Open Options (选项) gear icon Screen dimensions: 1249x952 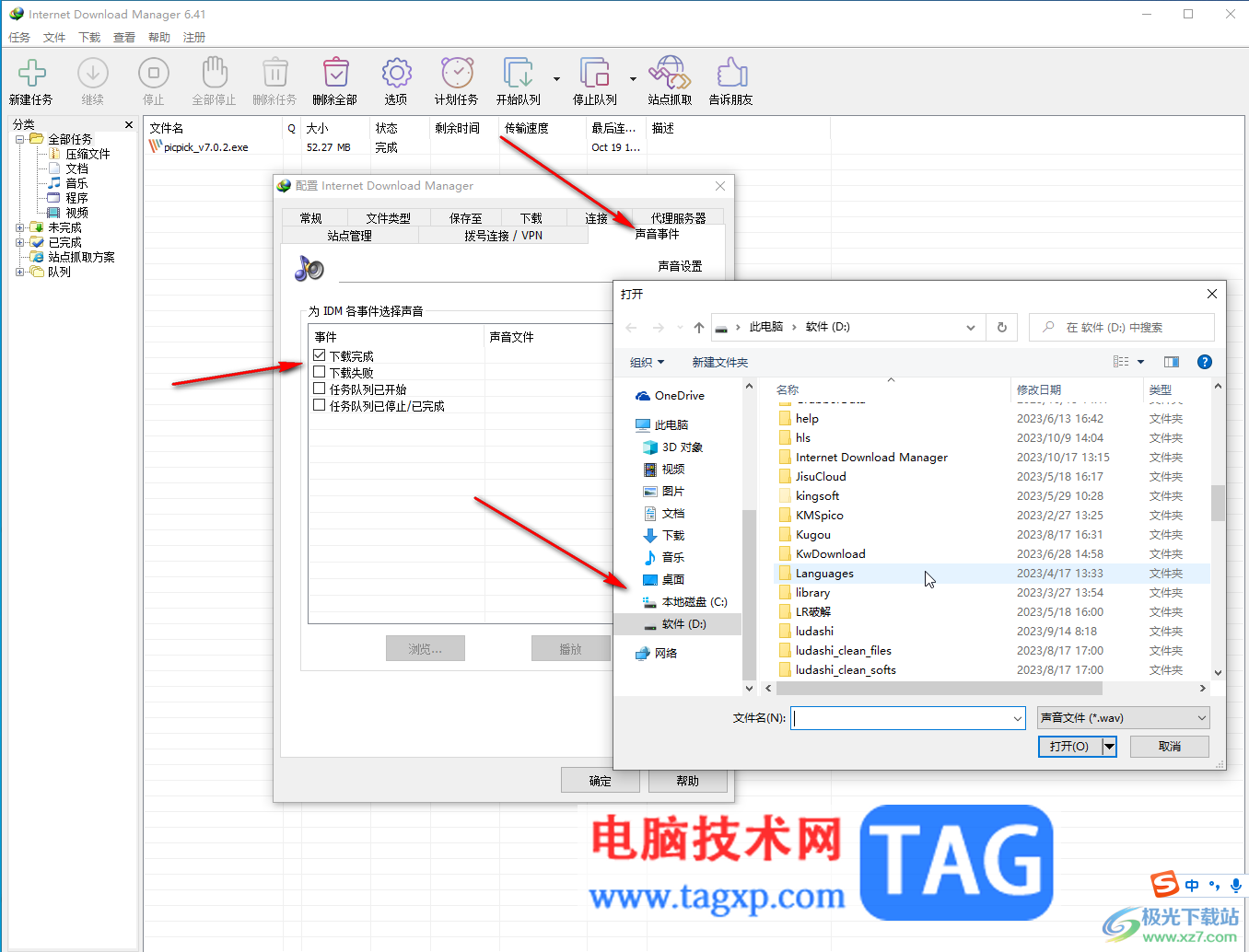[x=396, y=73]
